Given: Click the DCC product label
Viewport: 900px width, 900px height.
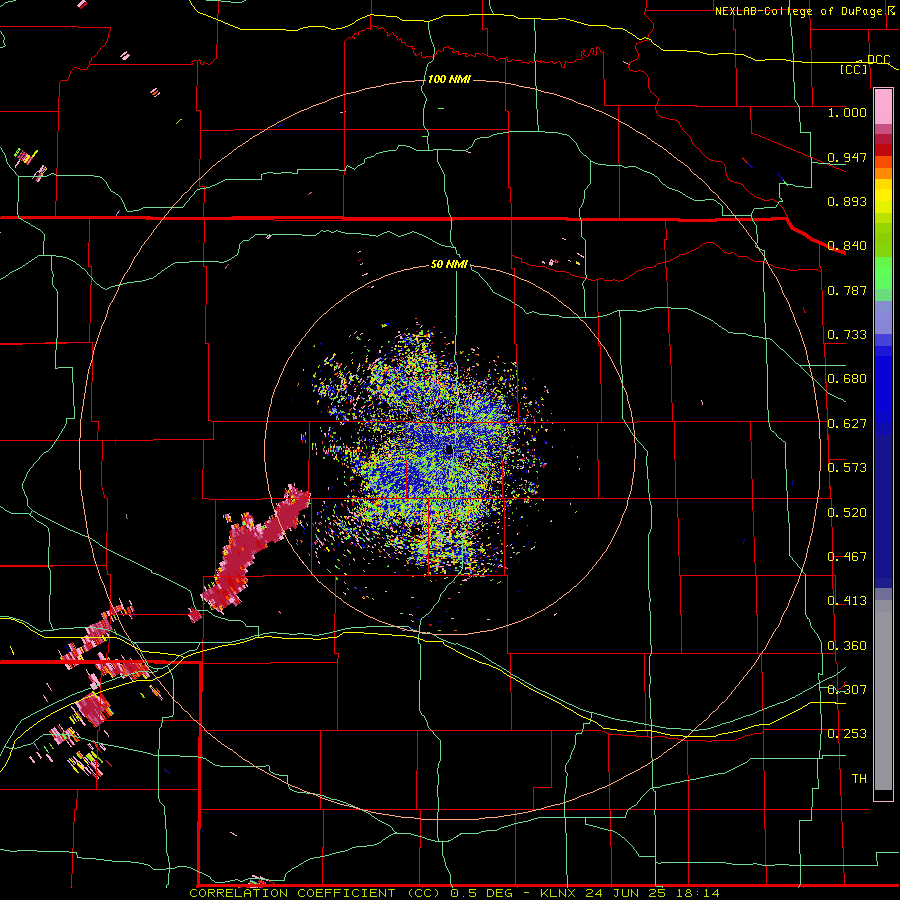Looking at the screenshot, I should tap(878, 59).
